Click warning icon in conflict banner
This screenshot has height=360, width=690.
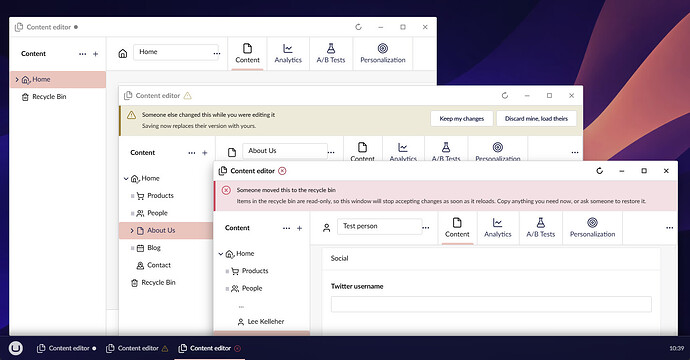131,115
